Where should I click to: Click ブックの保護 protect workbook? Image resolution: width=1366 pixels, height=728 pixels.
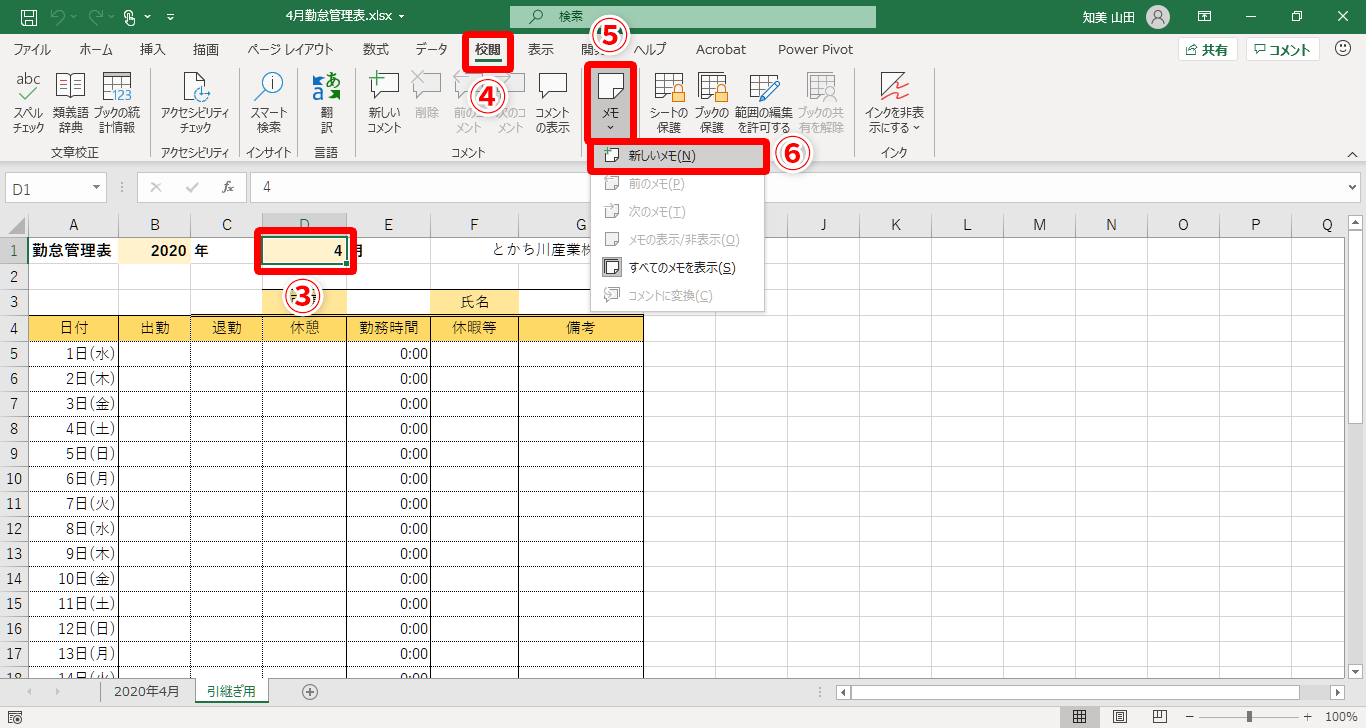712,104
